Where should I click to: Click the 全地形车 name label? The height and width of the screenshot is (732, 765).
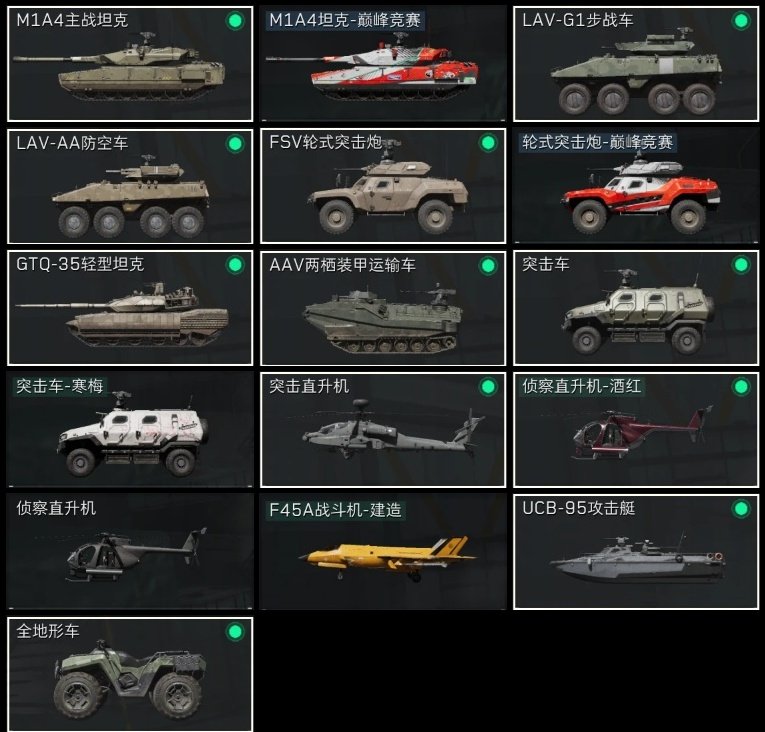(48, 631)
